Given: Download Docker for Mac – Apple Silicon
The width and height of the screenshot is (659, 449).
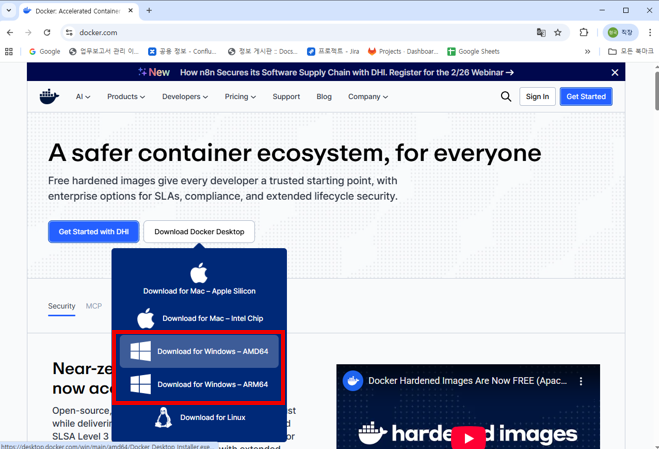Looking at the screenshot, I should point(199,280).
